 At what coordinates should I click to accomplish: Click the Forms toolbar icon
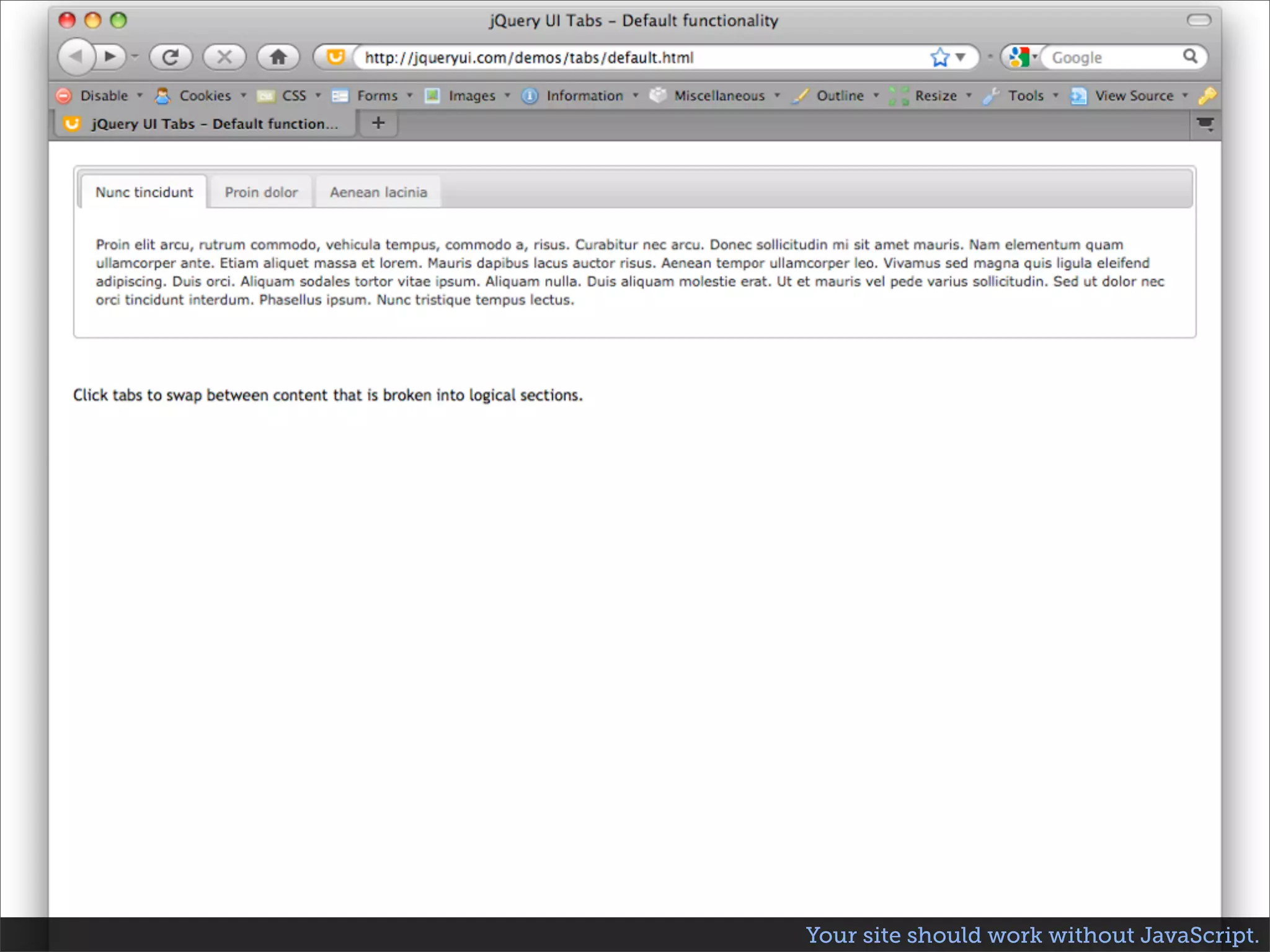(x=340, y=95)
